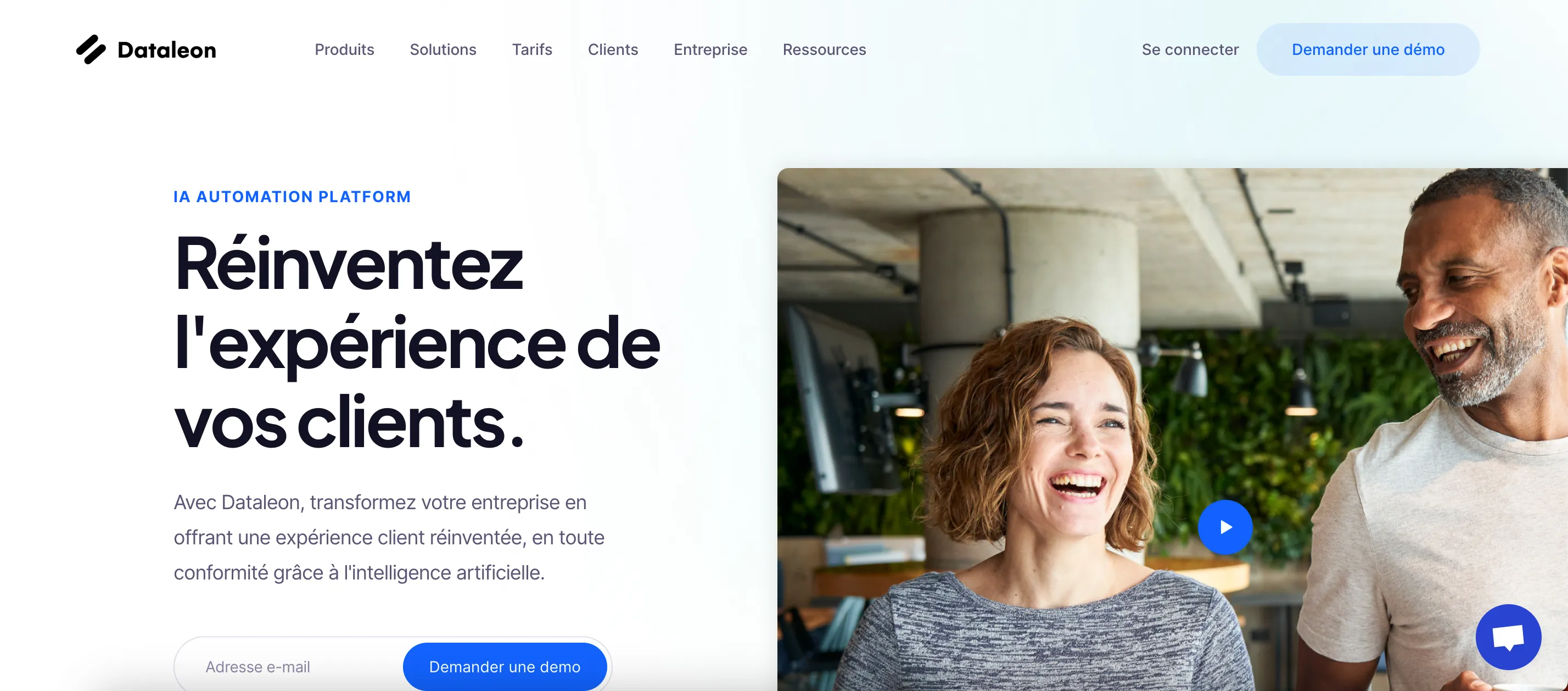This screenshot has width=1568, height=691.
Task: Play the hero video
Action: (x=1225, y=527)
